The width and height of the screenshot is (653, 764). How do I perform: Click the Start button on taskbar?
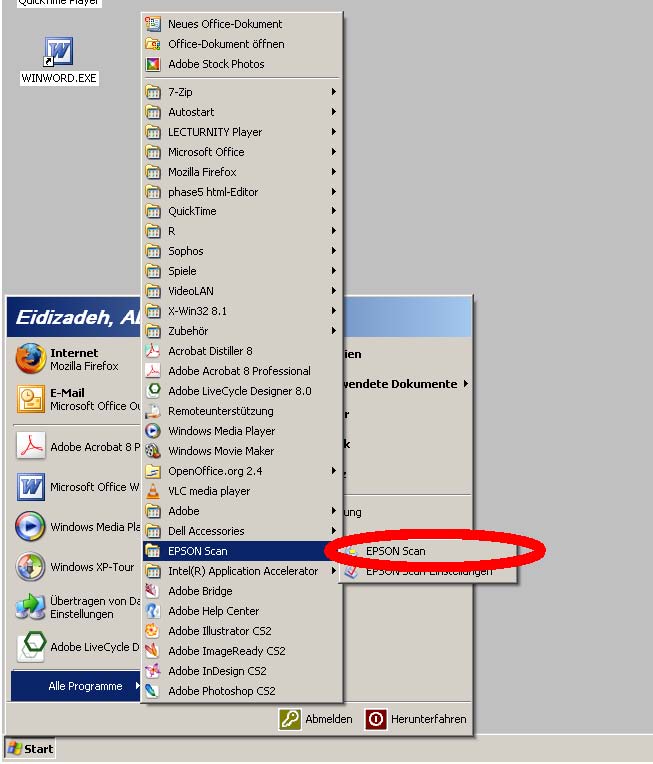click(x=30, y=748)
